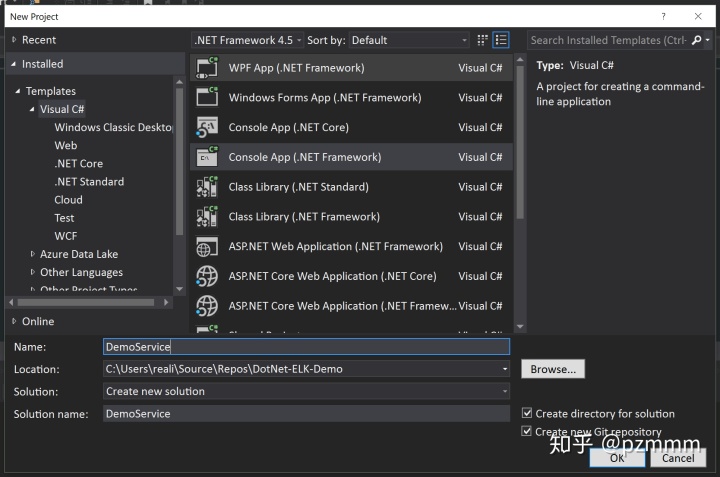Expand the Recent section
Viewport: 720px width, 477px height.
coord(14,40)
